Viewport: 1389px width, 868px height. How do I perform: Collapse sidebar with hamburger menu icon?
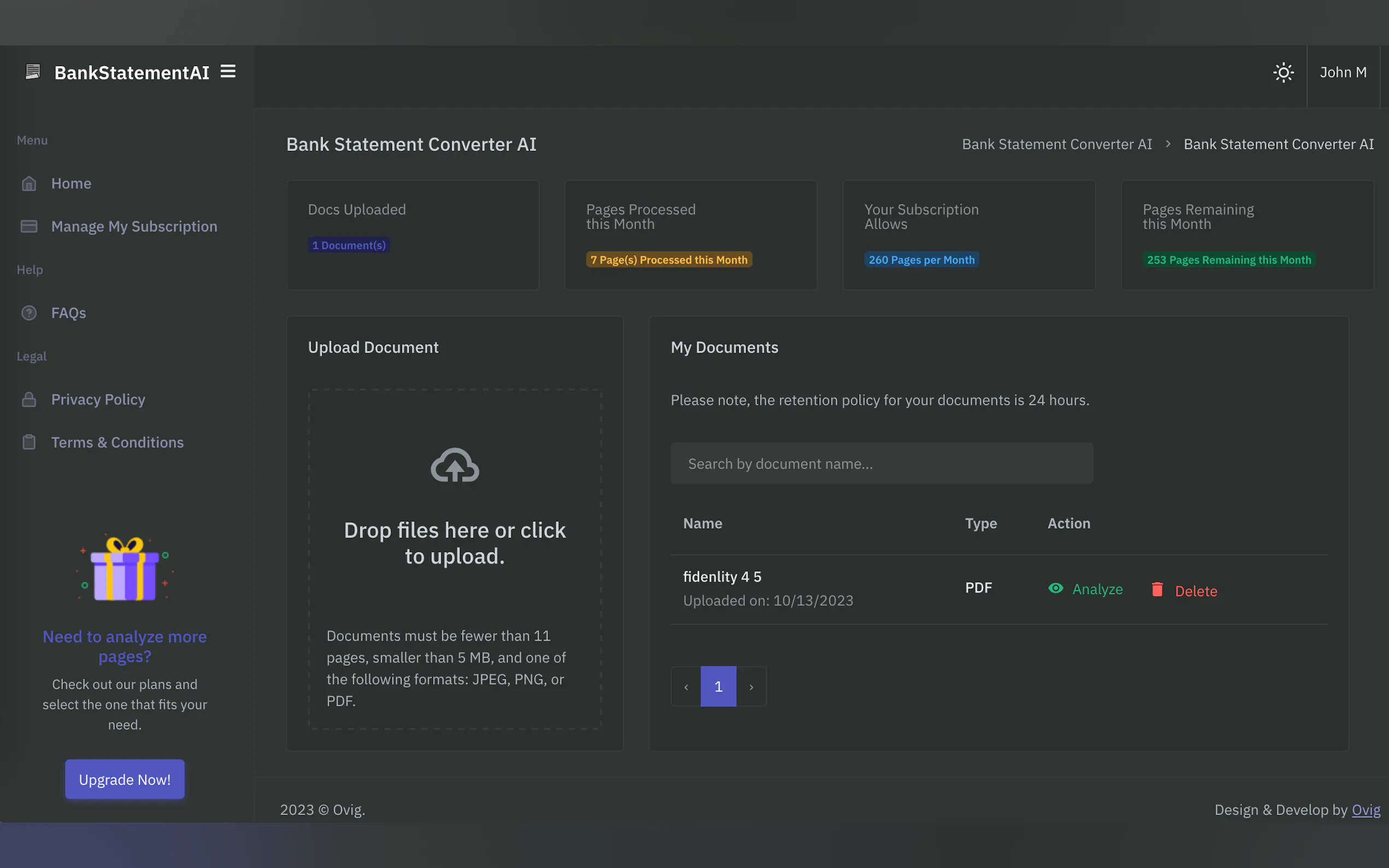[228, 72]
